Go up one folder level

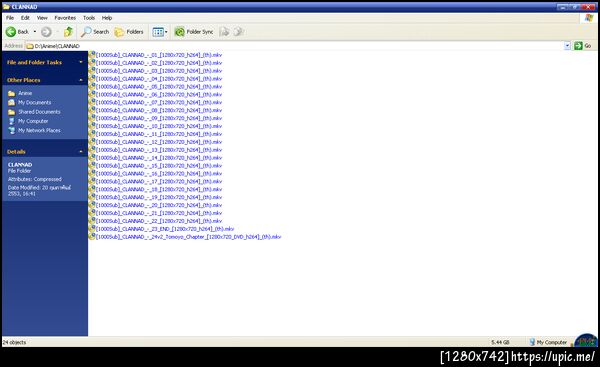point(68,32)
